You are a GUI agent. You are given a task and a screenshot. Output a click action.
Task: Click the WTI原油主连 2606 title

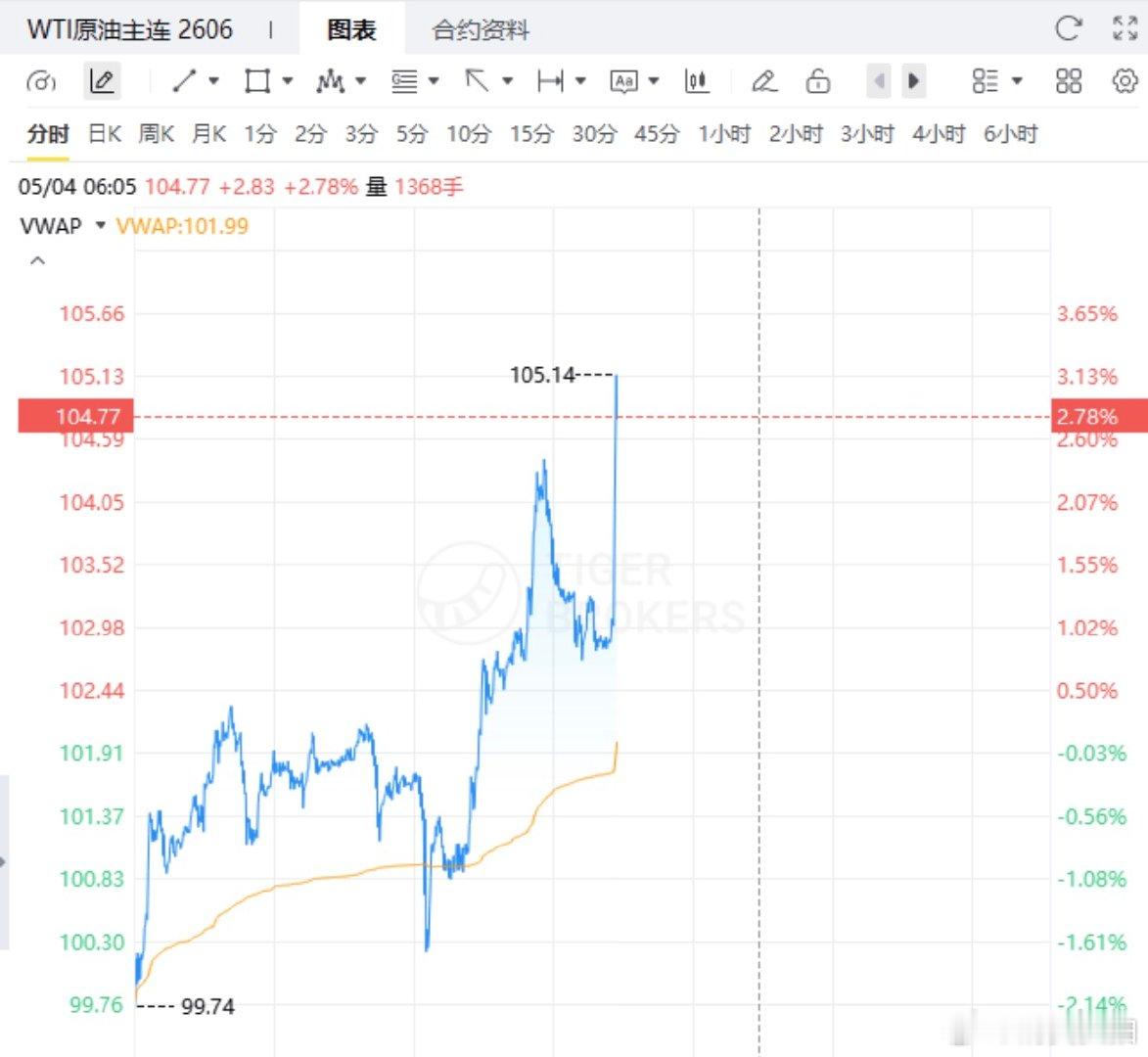pos(129,29)
